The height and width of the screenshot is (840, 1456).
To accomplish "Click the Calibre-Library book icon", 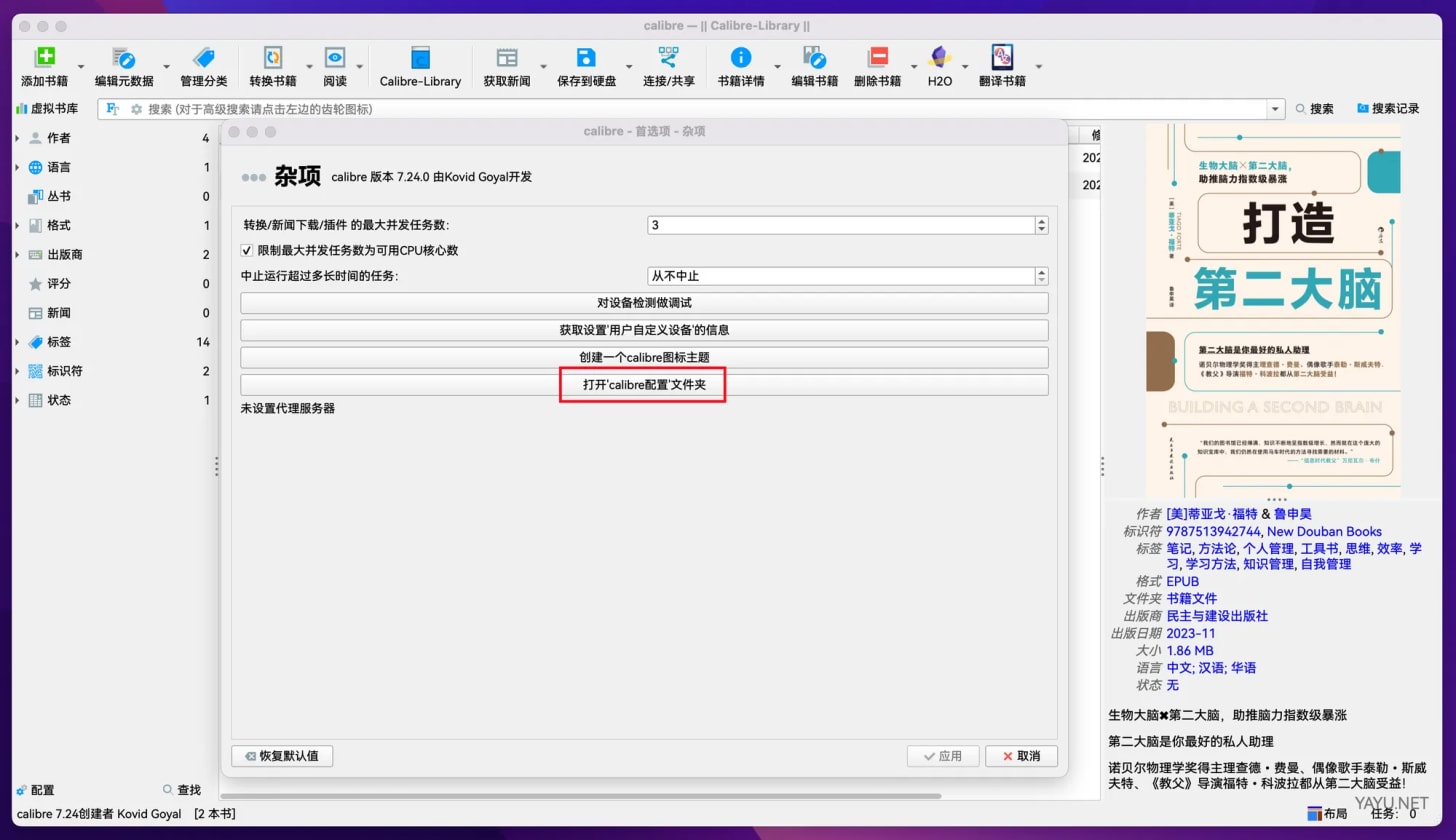I will [420, 58].
